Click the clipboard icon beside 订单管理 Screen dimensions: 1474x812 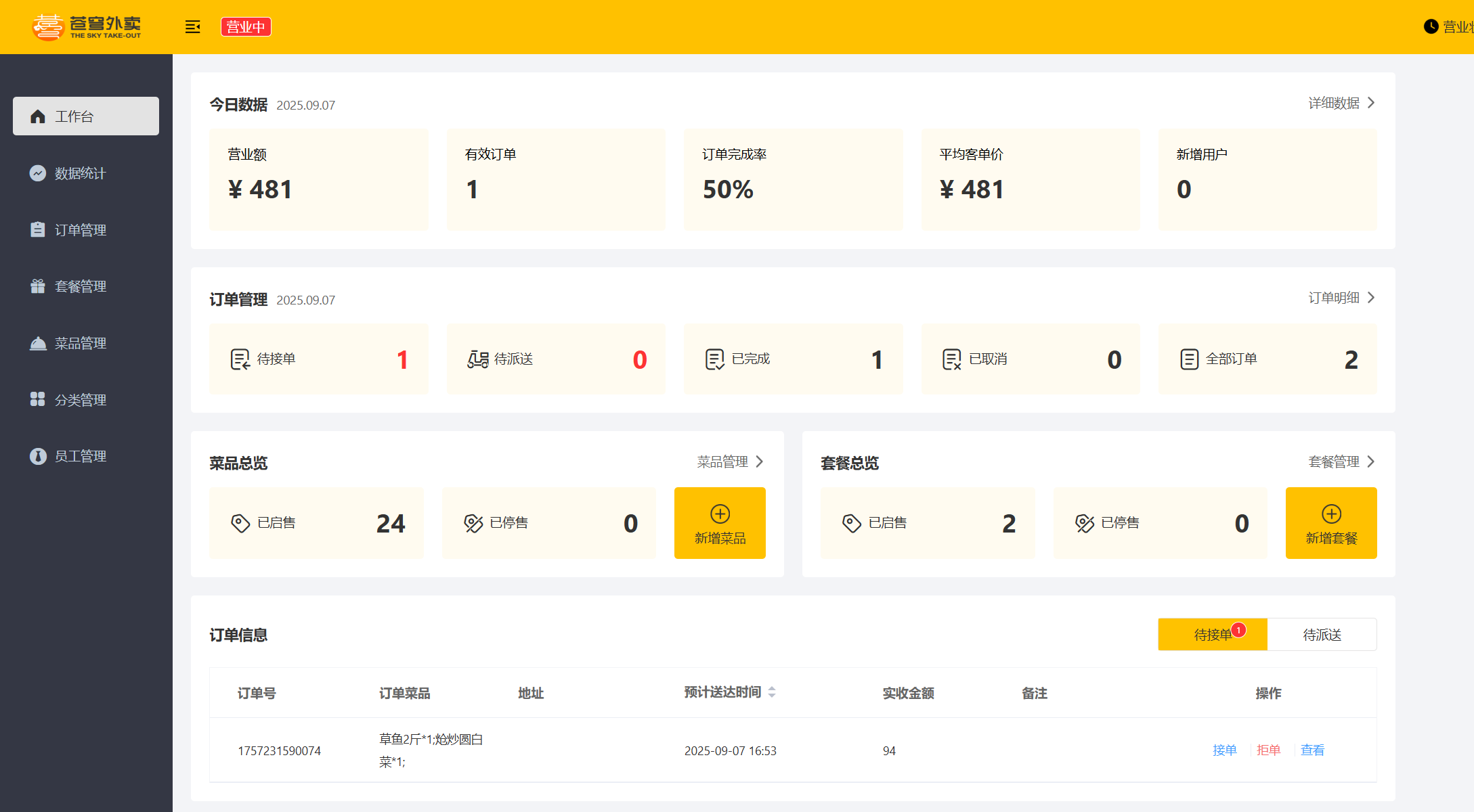(x=38, y=229)
